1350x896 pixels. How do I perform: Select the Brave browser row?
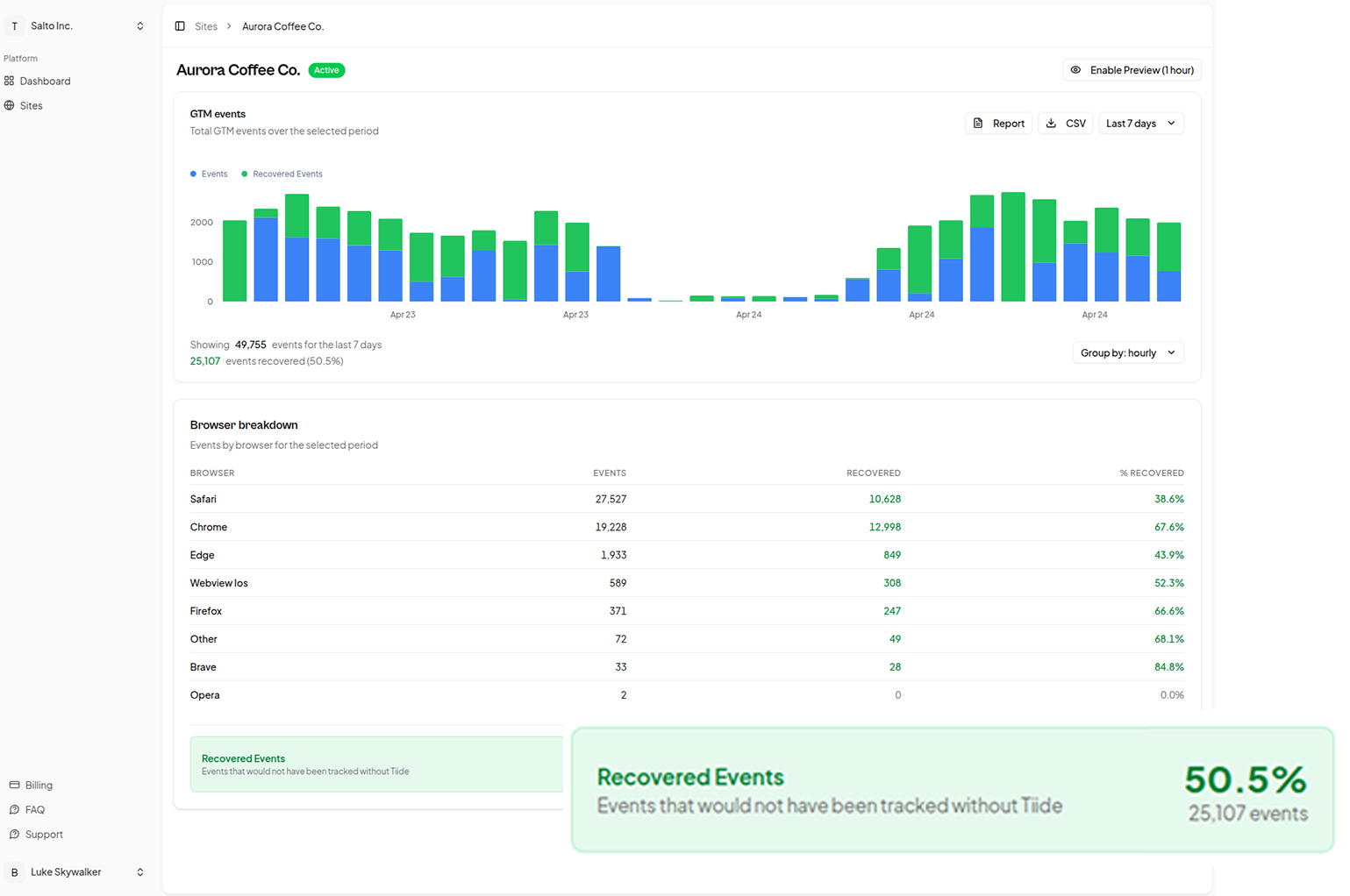tap(687, 667)
